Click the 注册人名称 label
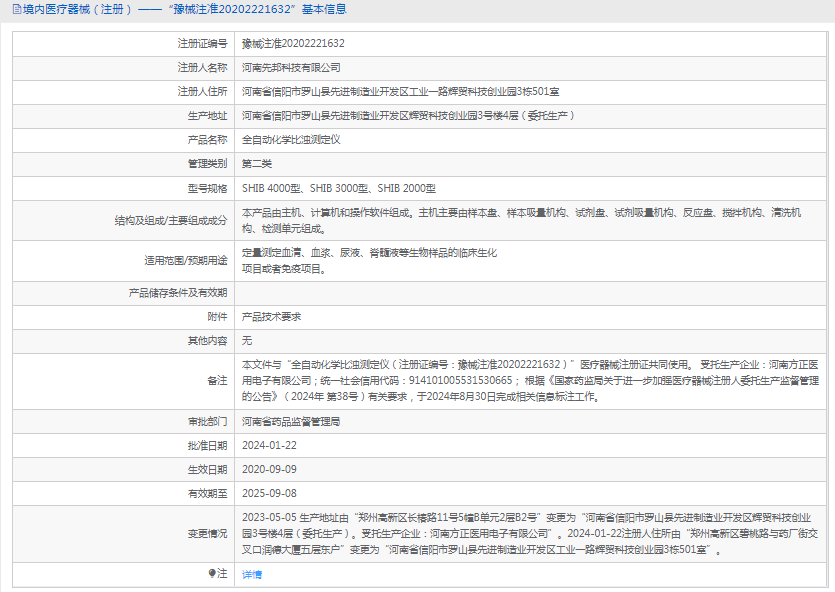This screenshot has width=835, height=592. (x=202, y=68)
